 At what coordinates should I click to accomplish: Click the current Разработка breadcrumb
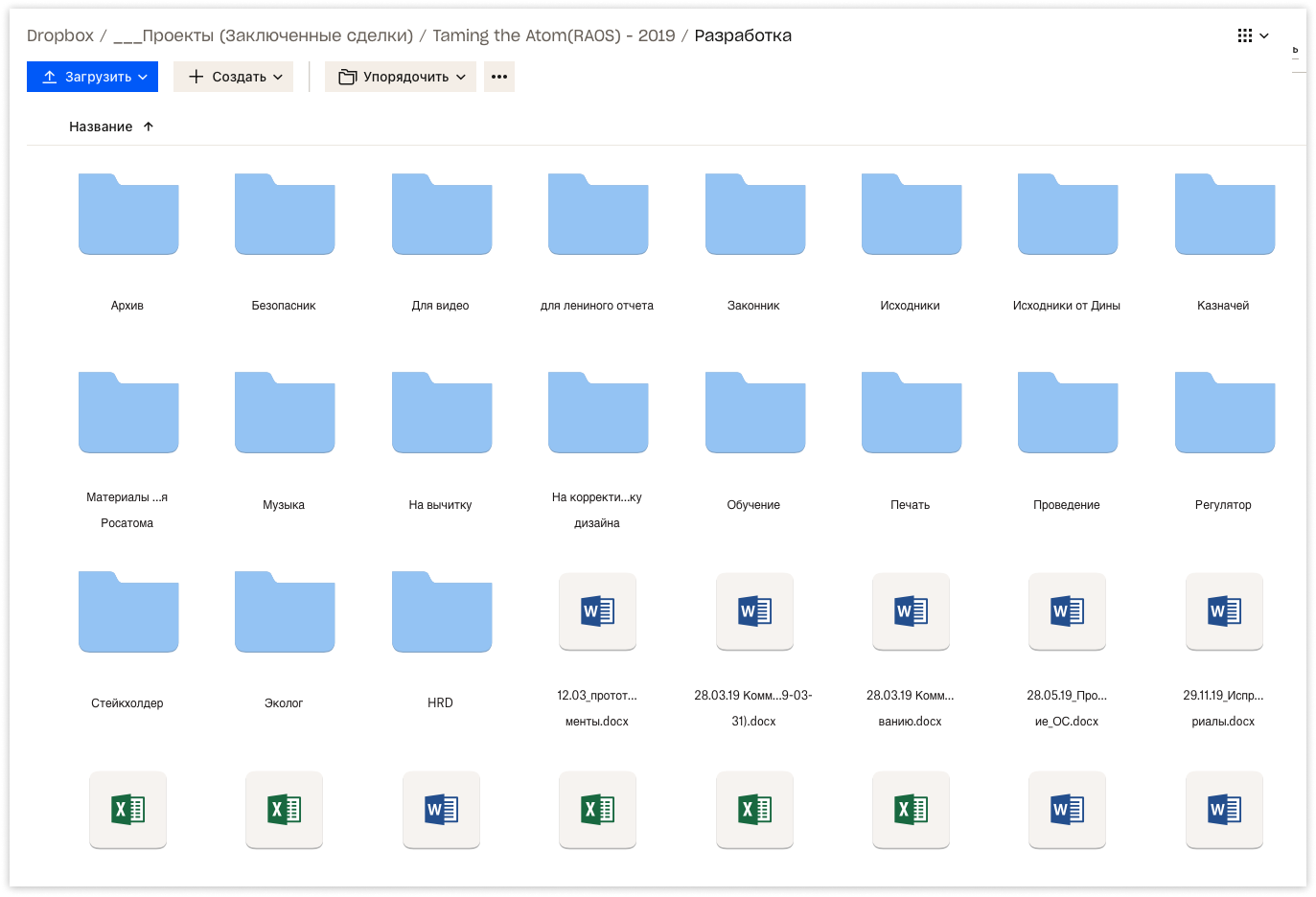743,35
